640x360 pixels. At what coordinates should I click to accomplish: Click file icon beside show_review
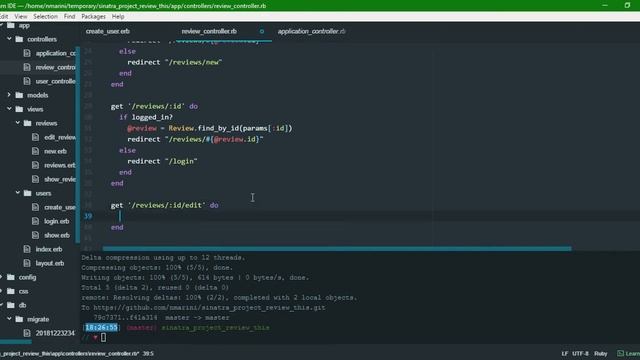(x=36, y=179)
